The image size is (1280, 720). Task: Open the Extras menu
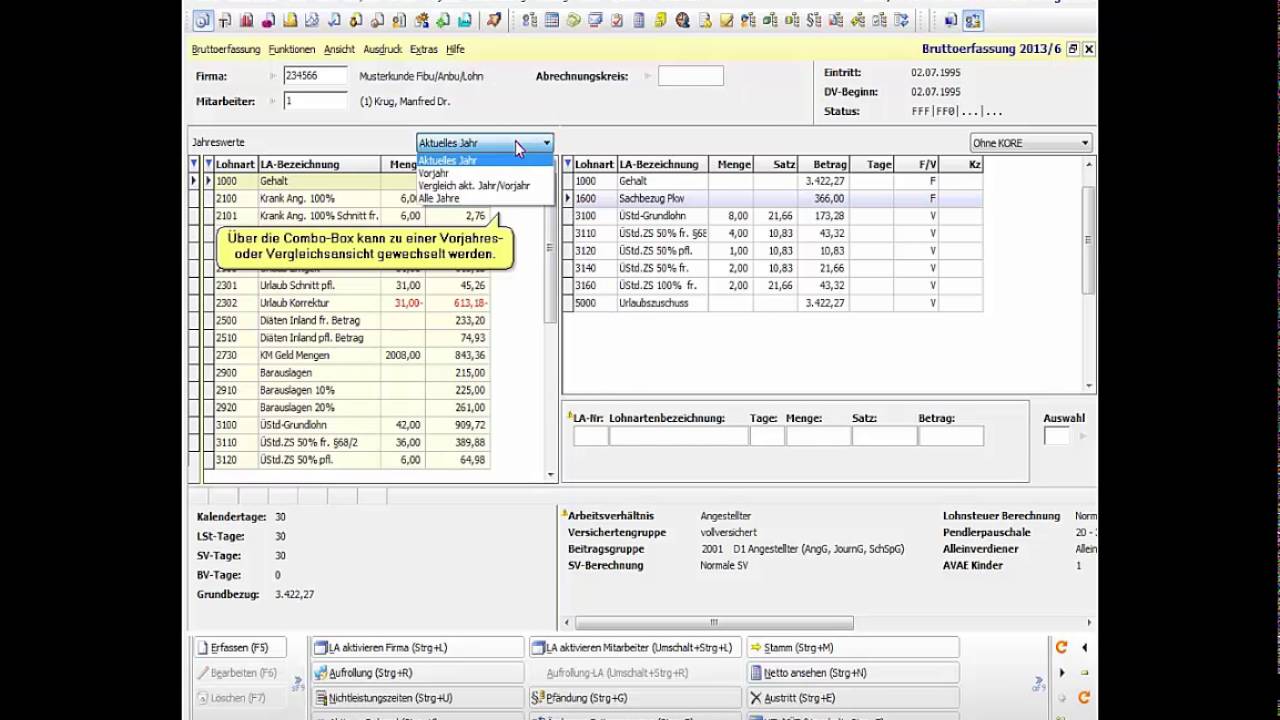(x=424, y=49)
